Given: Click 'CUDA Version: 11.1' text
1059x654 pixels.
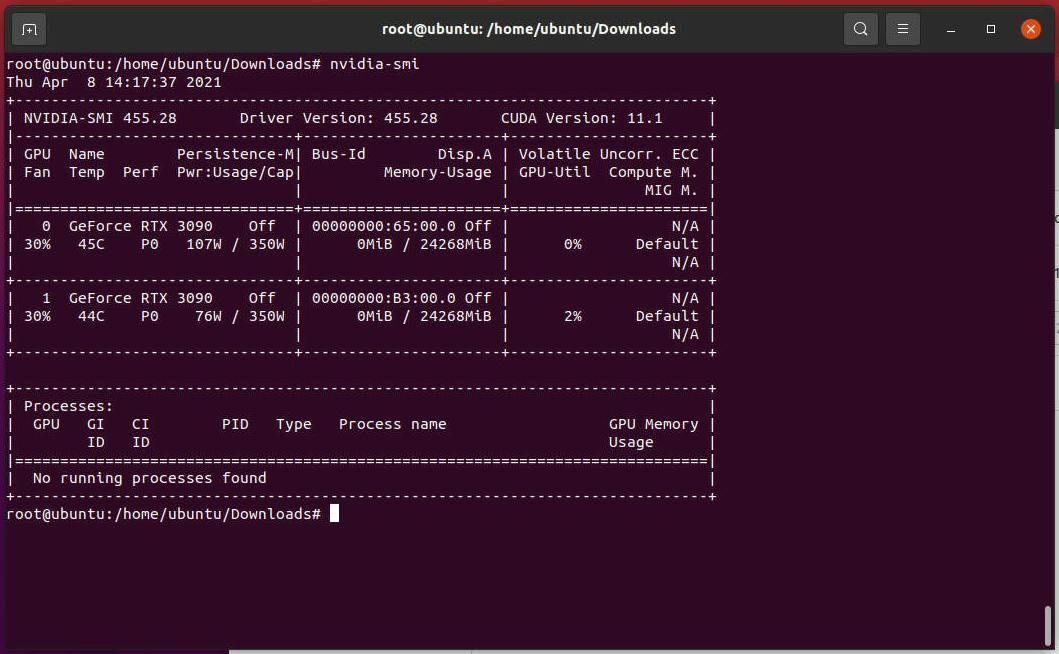Looking at the screenshot, I should 582,118.
